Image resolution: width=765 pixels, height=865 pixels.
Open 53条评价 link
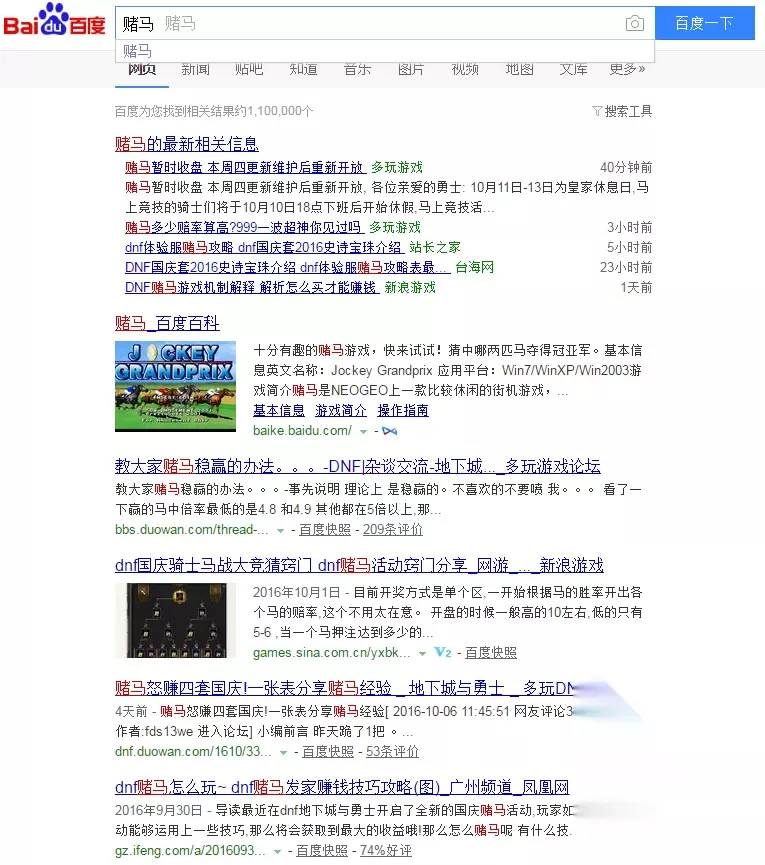(392, 751)
